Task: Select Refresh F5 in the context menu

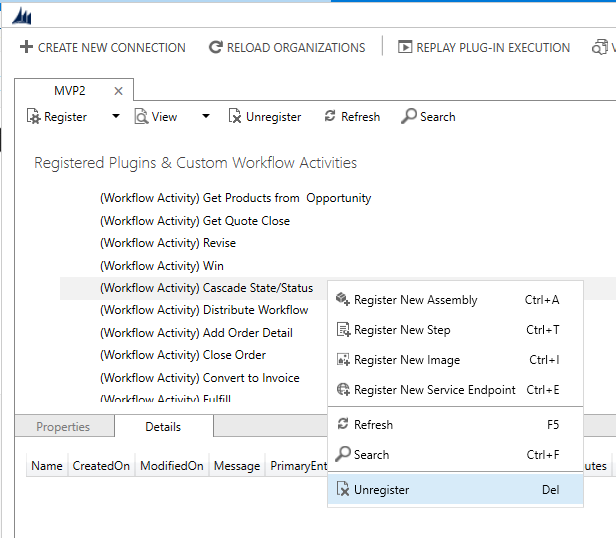Action: [x=455, y=424]
